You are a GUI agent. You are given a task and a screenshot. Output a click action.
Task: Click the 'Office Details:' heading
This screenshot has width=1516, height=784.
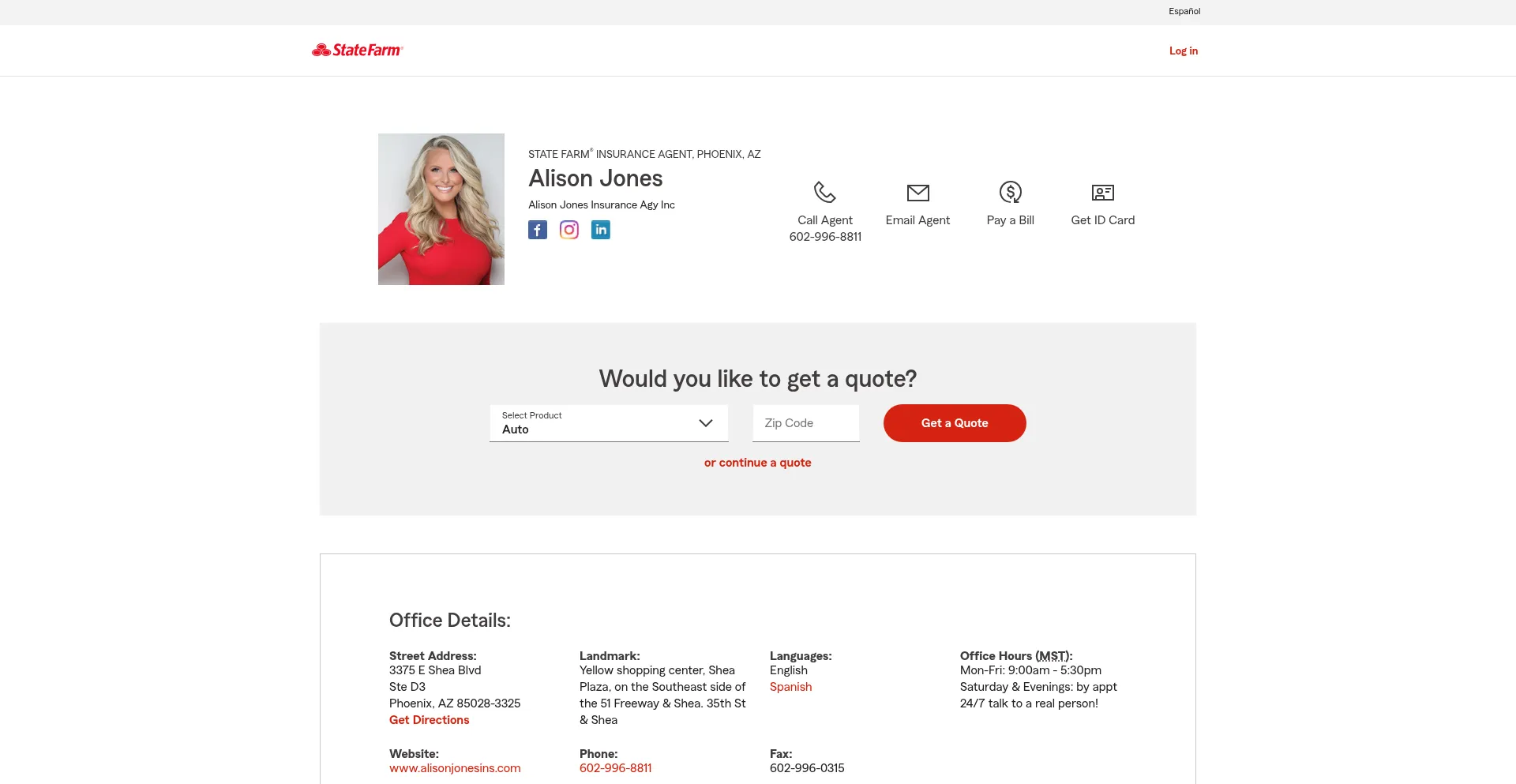coord(450,621)
